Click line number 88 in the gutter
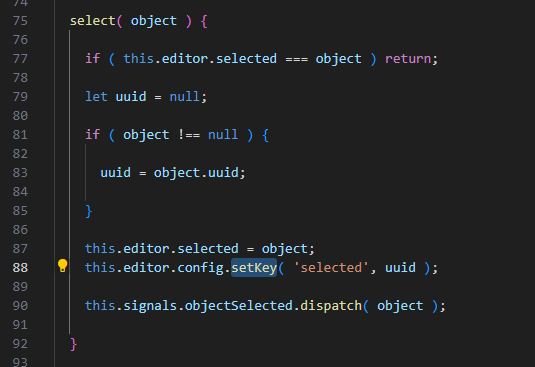Image resolution: width=535 pixels, height=367 pixels. (x=20, y=268)
